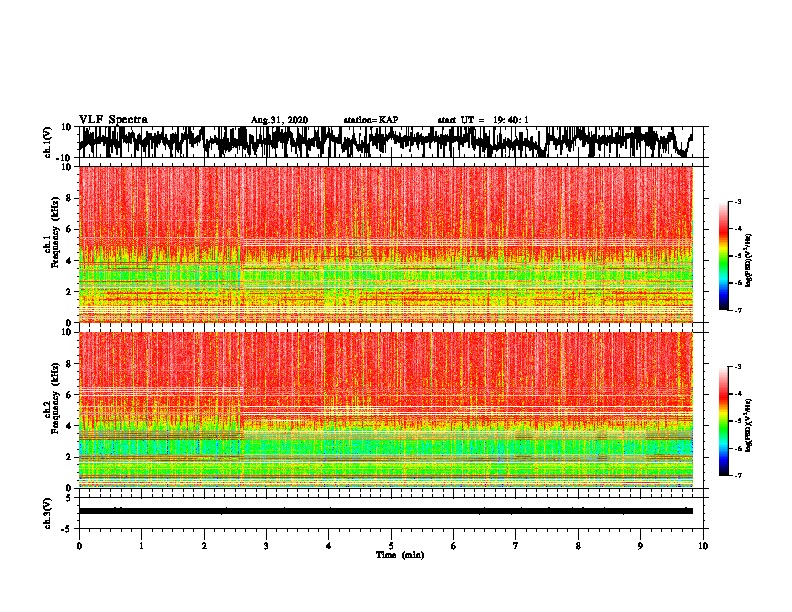Viewport: 792px width, 612px height.
Task: Click inside the ch.2 spectrogram plot
Action: [385, 410]
